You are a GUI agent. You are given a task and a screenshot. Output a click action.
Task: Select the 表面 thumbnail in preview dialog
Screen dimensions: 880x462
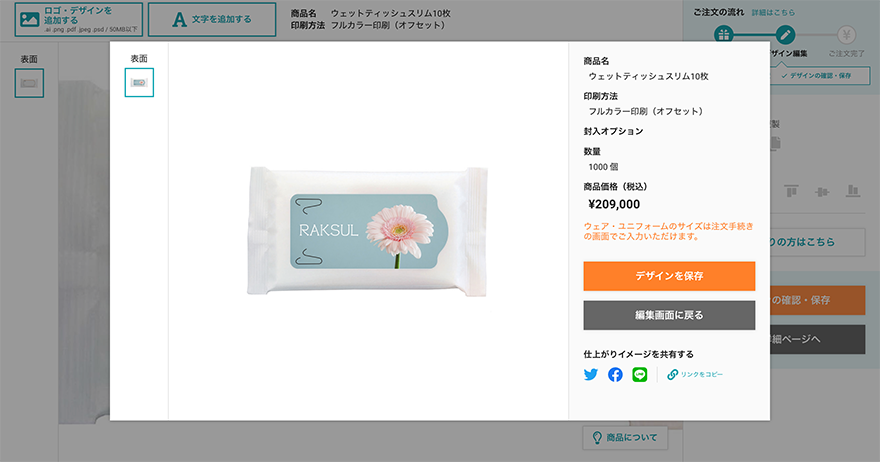coord(139,83)
